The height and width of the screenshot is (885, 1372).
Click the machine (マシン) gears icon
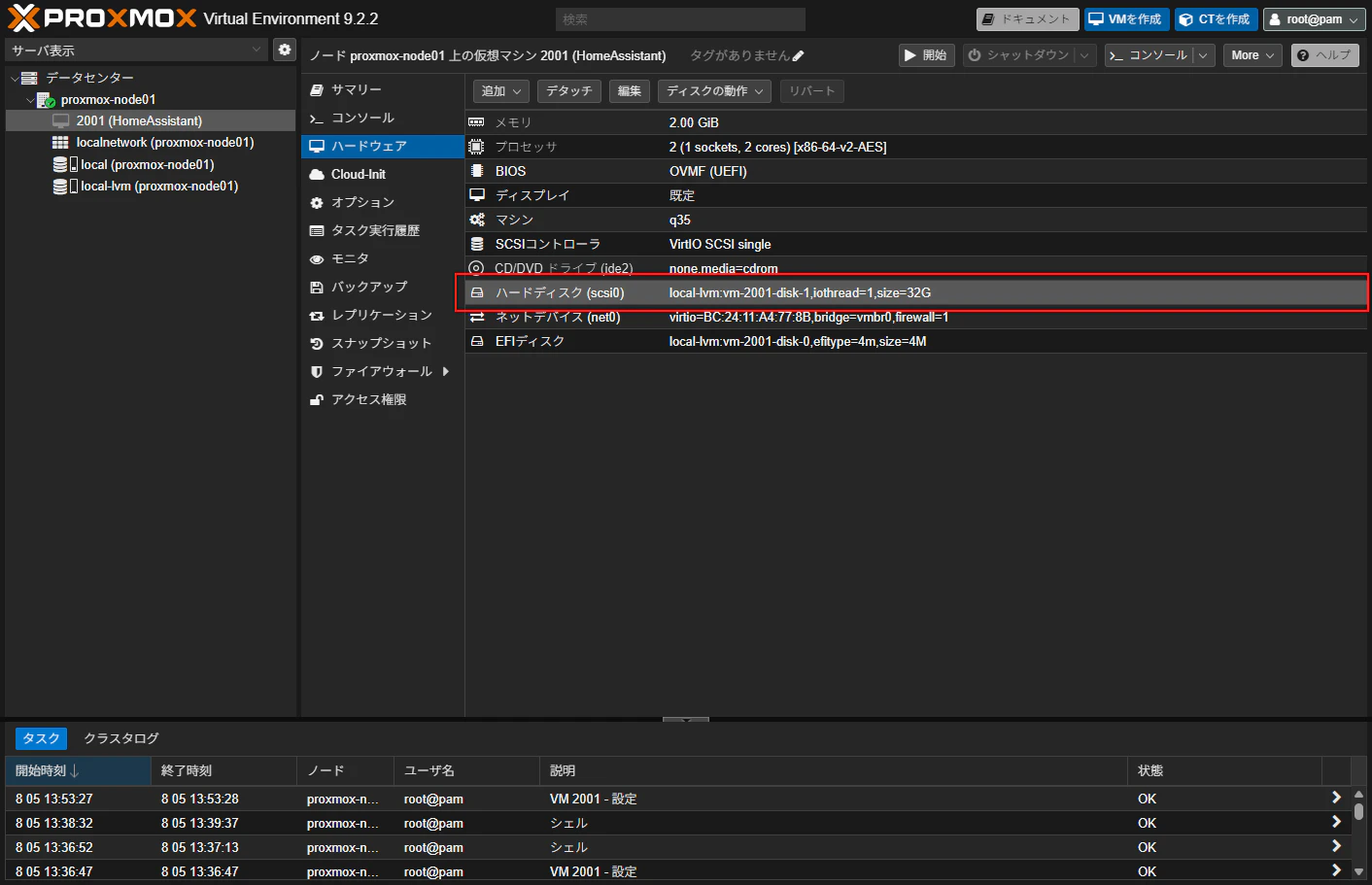click(476, 220)
